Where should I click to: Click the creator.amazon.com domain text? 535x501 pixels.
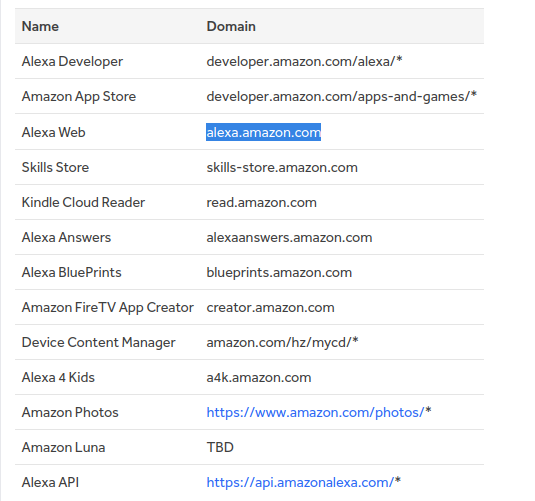[x=270, y=307]
